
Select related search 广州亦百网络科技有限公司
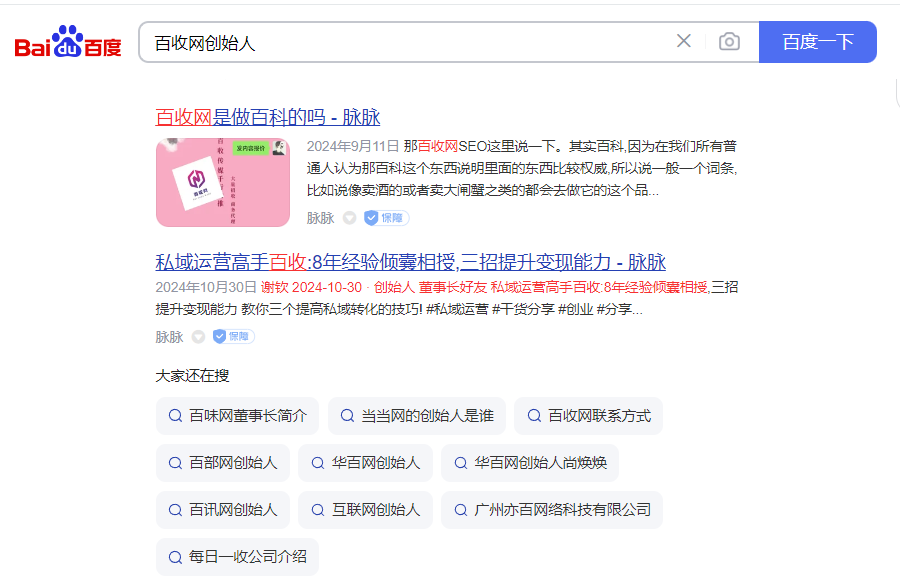[x=552, y=510]
